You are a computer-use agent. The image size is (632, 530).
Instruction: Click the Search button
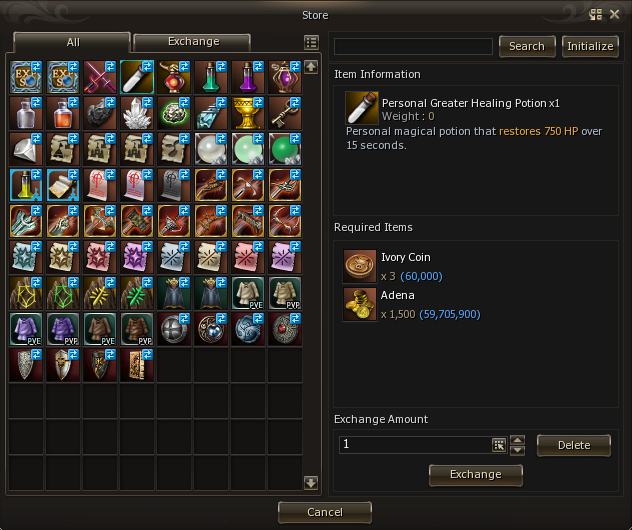tap(527, 46)
